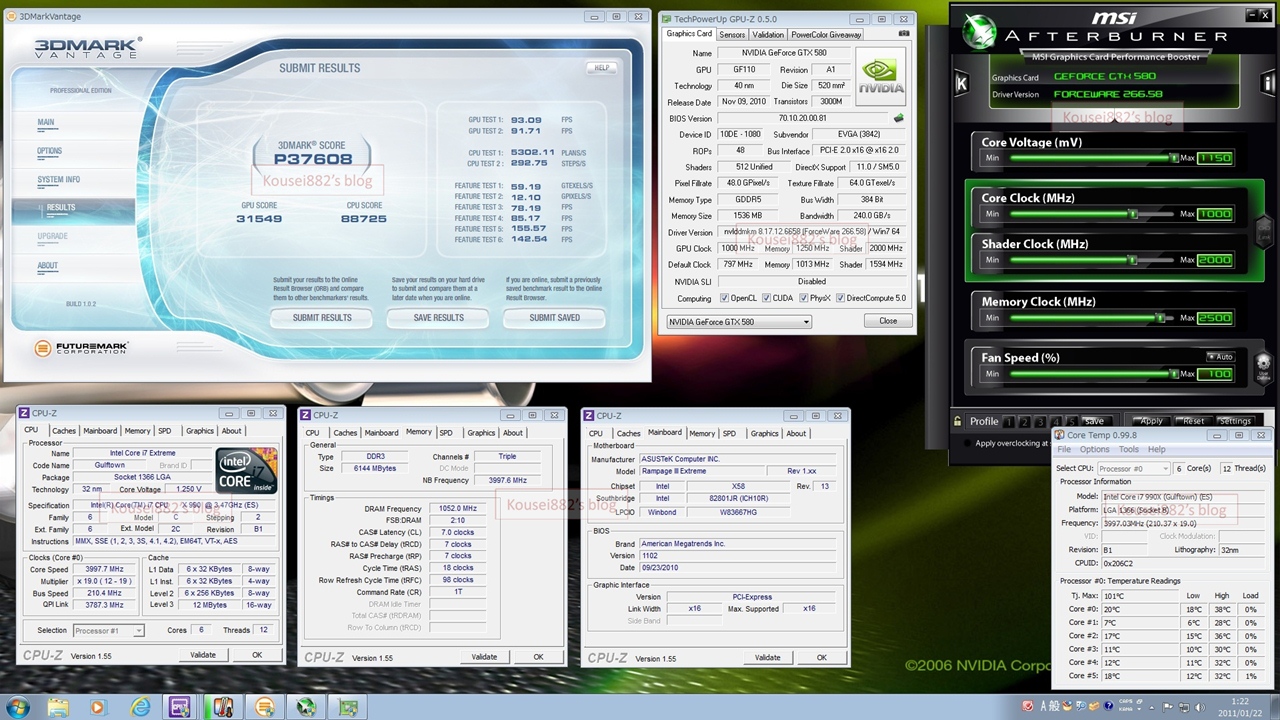Save the Afterburner profile
Screen dimensions: 1280x720
[x=1094, y=421]
